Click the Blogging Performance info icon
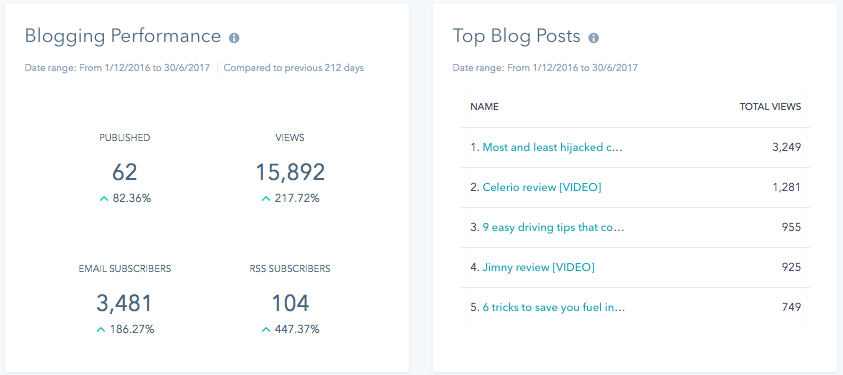Viewport: 843px width, 375px height. (234, 38)
